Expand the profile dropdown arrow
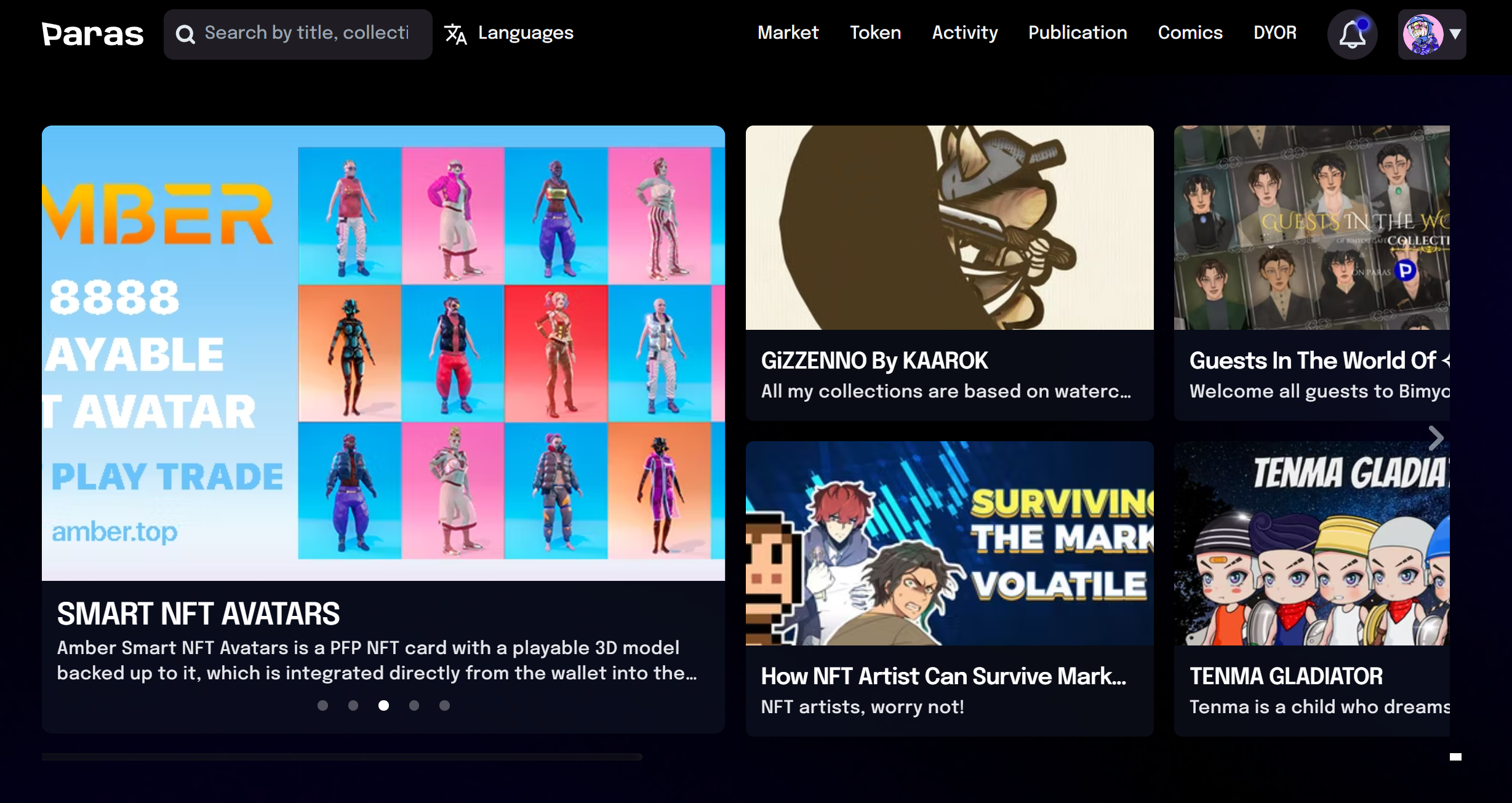The height and width of the screenshot is (803, 1512). pyautogui.click(x=1455, y=34)
